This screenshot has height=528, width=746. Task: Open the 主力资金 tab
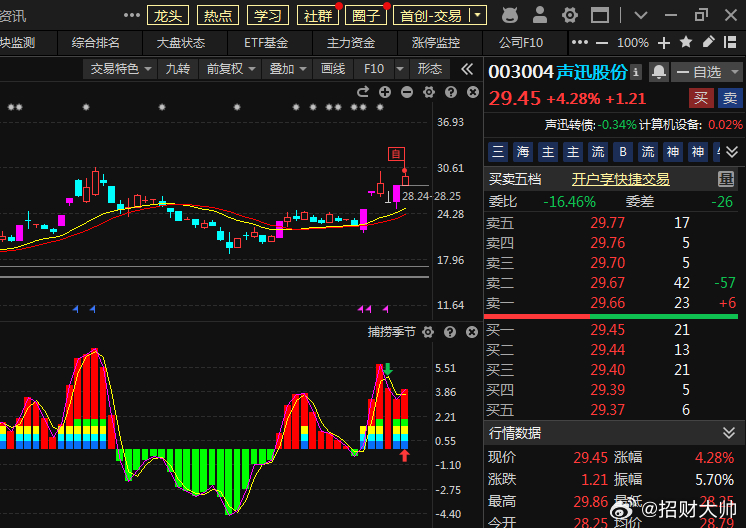pos(350,43)
